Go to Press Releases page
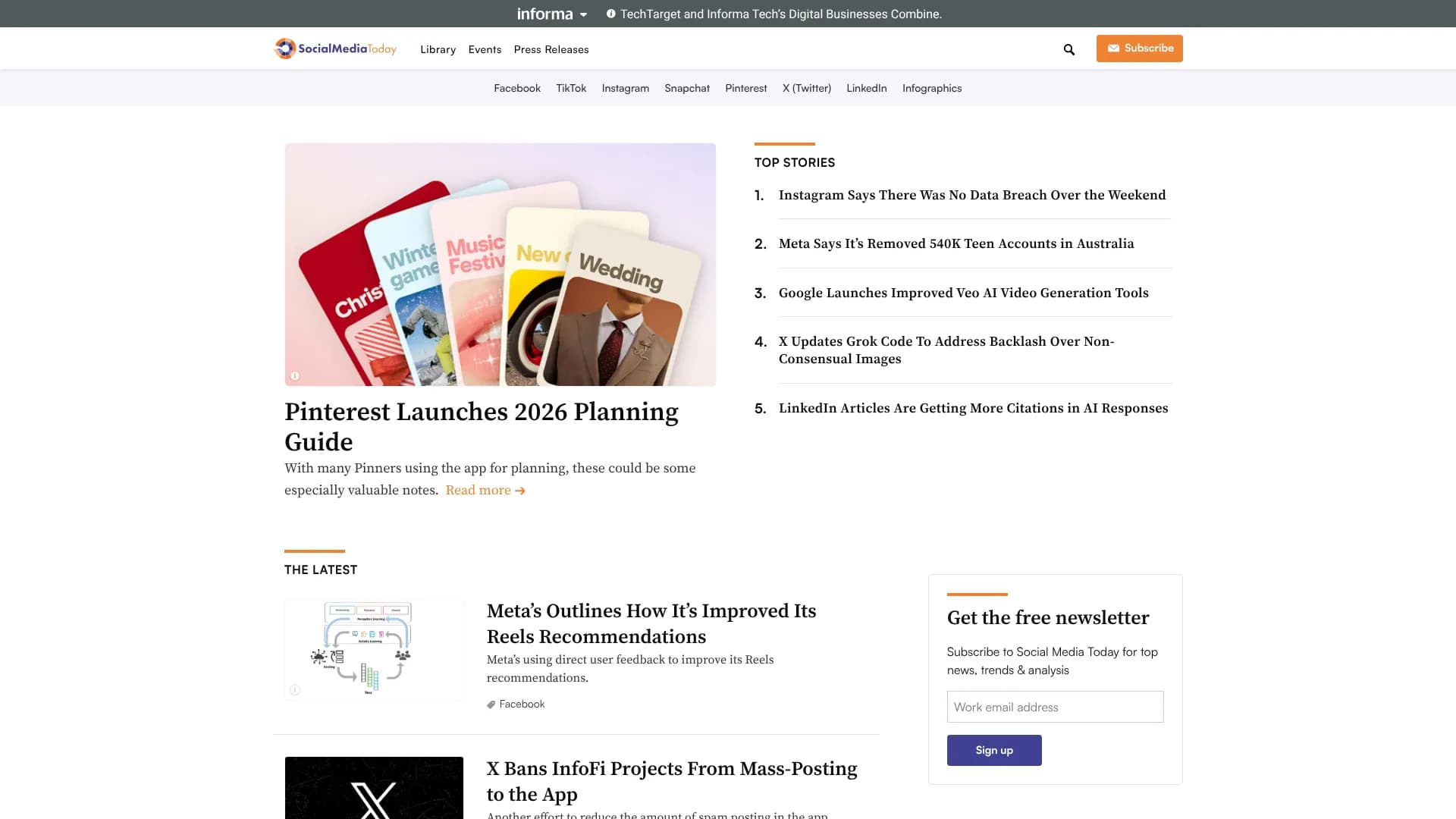Image resolution: width=1456 pixels, height=819 pixels. click(x=551, y=50)
